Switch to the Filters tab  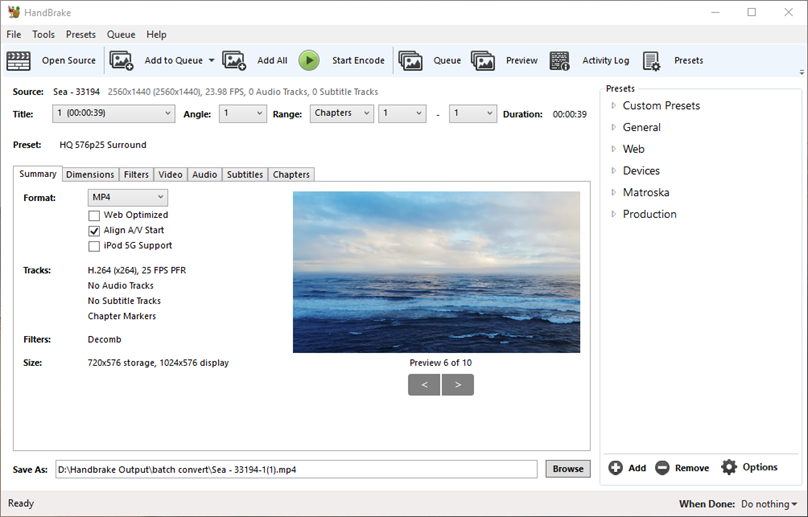coord(136,175)
